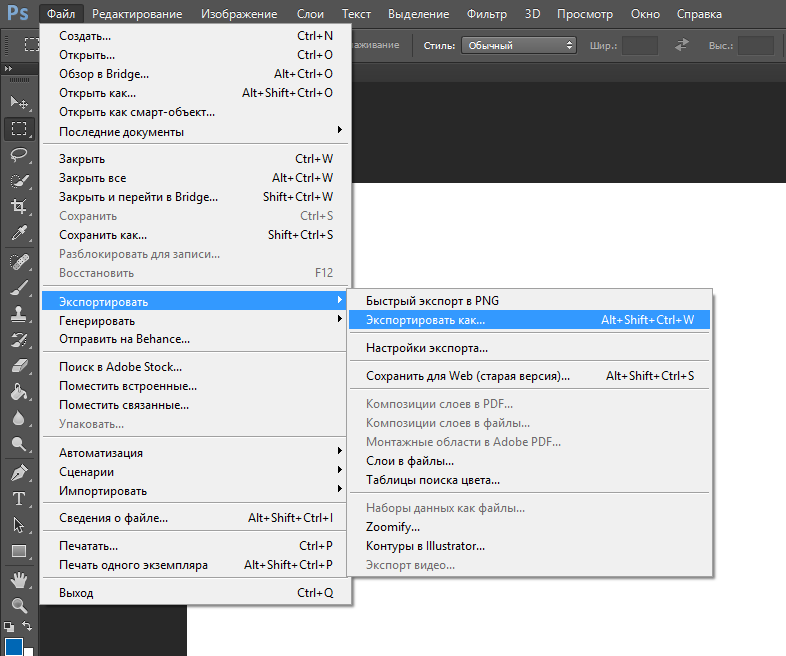
Task: Click the blue foreground color swatch
Action: click(14, 647)
